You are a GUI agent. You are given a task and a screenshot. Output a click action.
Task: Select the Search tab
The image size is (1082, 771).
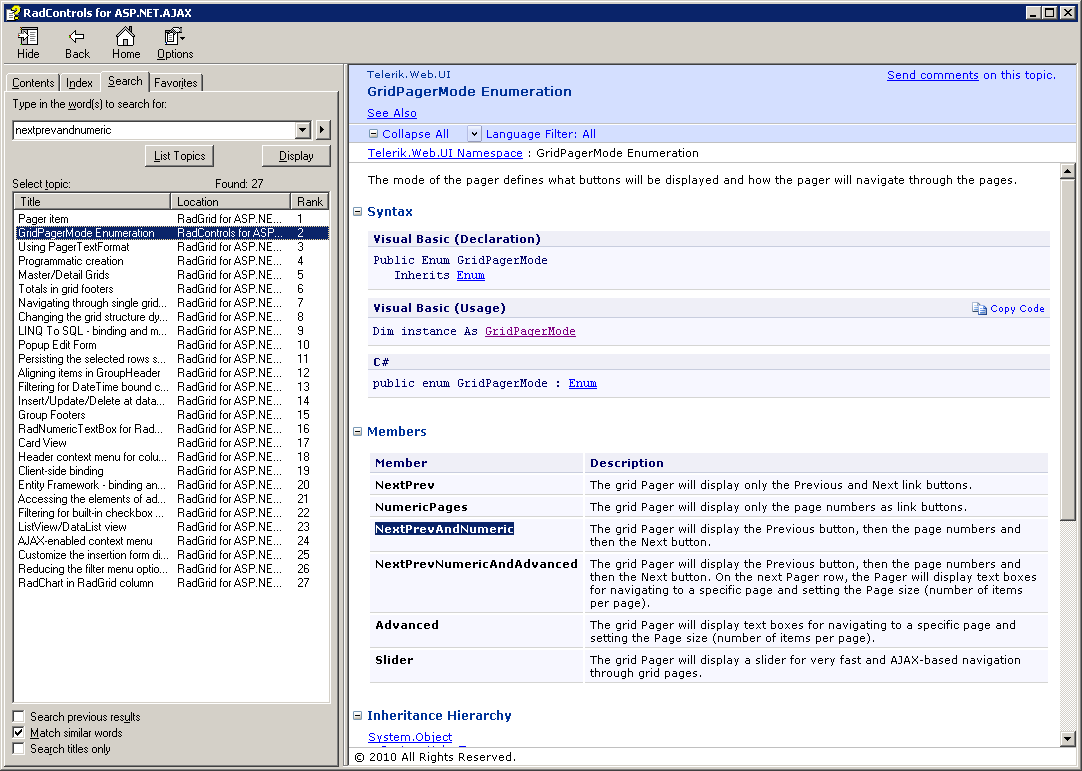[x=125, y=81]
